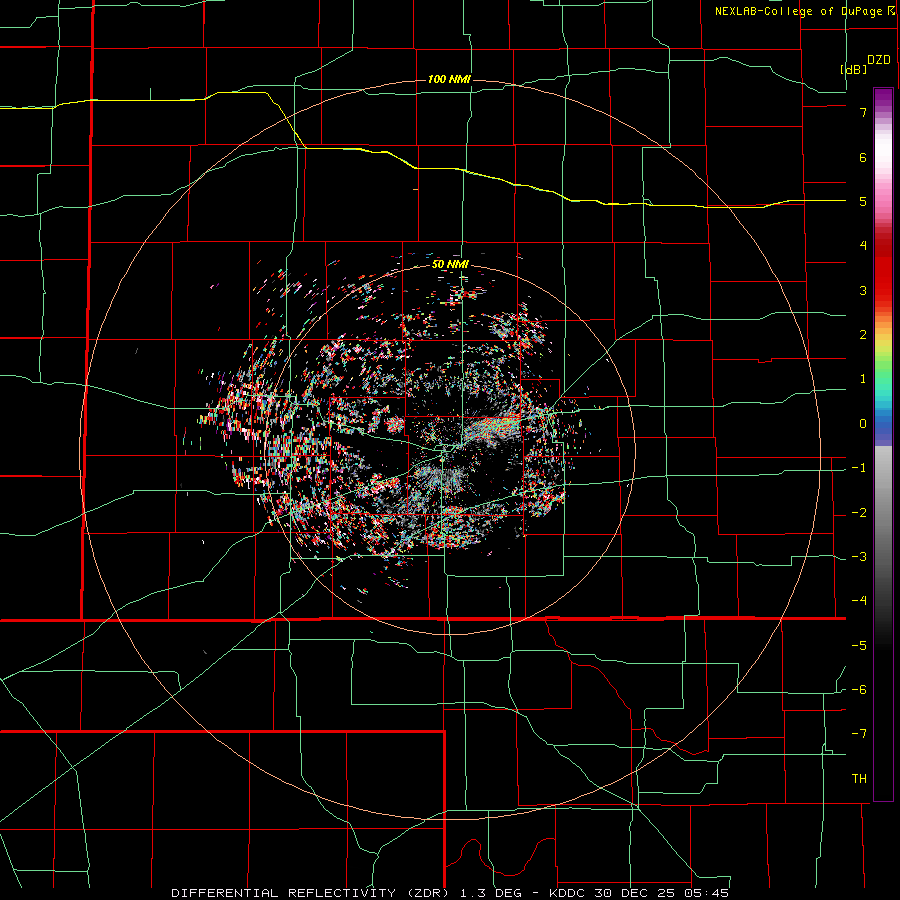Click the TH threshold label on the scale
Image resolution: width=900 pixels, height=900 pixels.
(x=859, y=779)
